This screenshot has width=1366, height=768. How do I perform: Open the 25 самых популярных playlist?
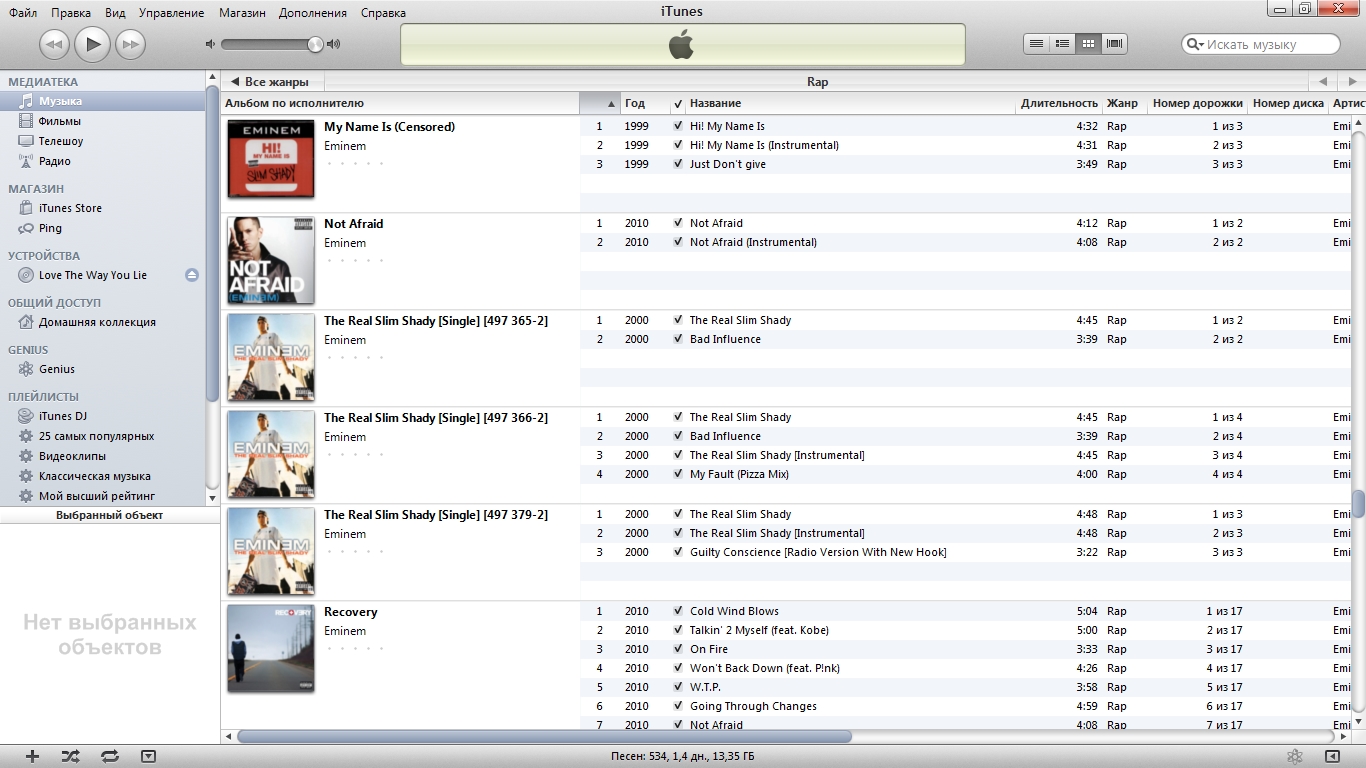[103, 436]
